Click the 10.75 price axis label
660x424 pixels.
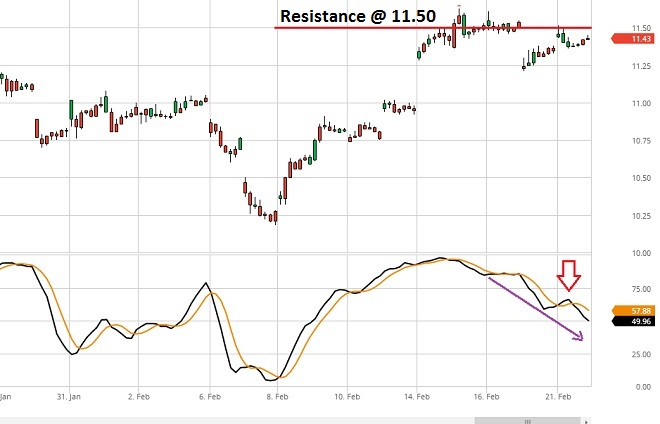(x=641, y=141)
